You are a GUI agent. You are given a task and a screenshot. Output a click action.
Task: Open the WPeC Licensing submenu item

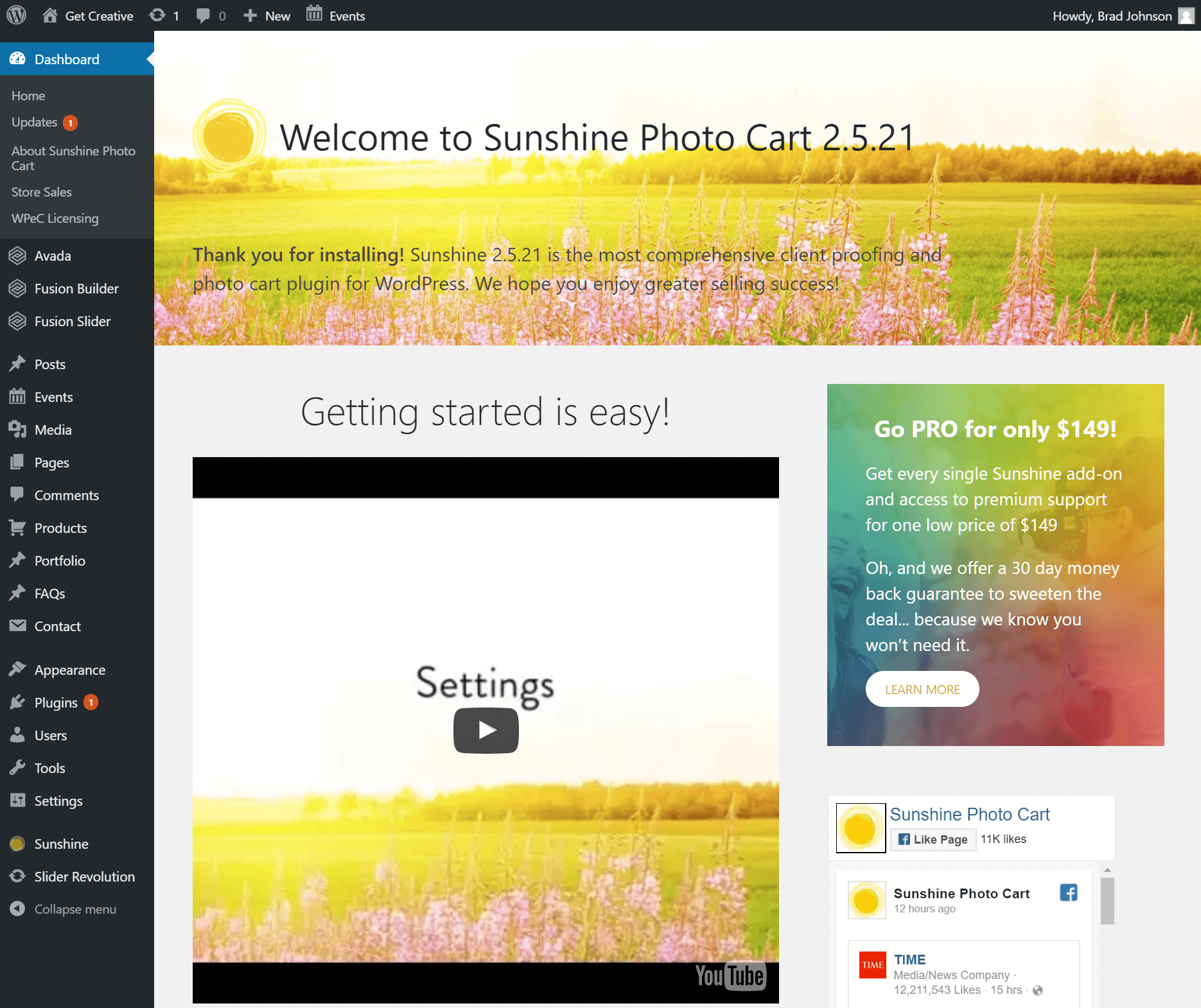(55, 218)
